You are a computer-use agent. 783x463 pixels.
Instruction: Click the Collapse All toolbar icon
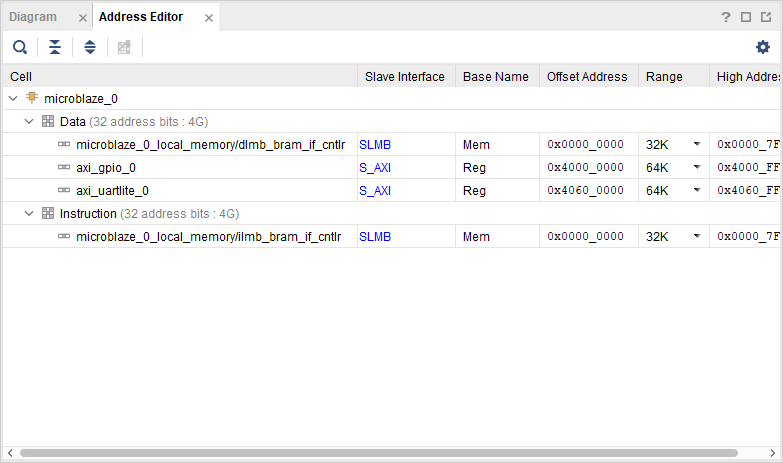(55, 47)
